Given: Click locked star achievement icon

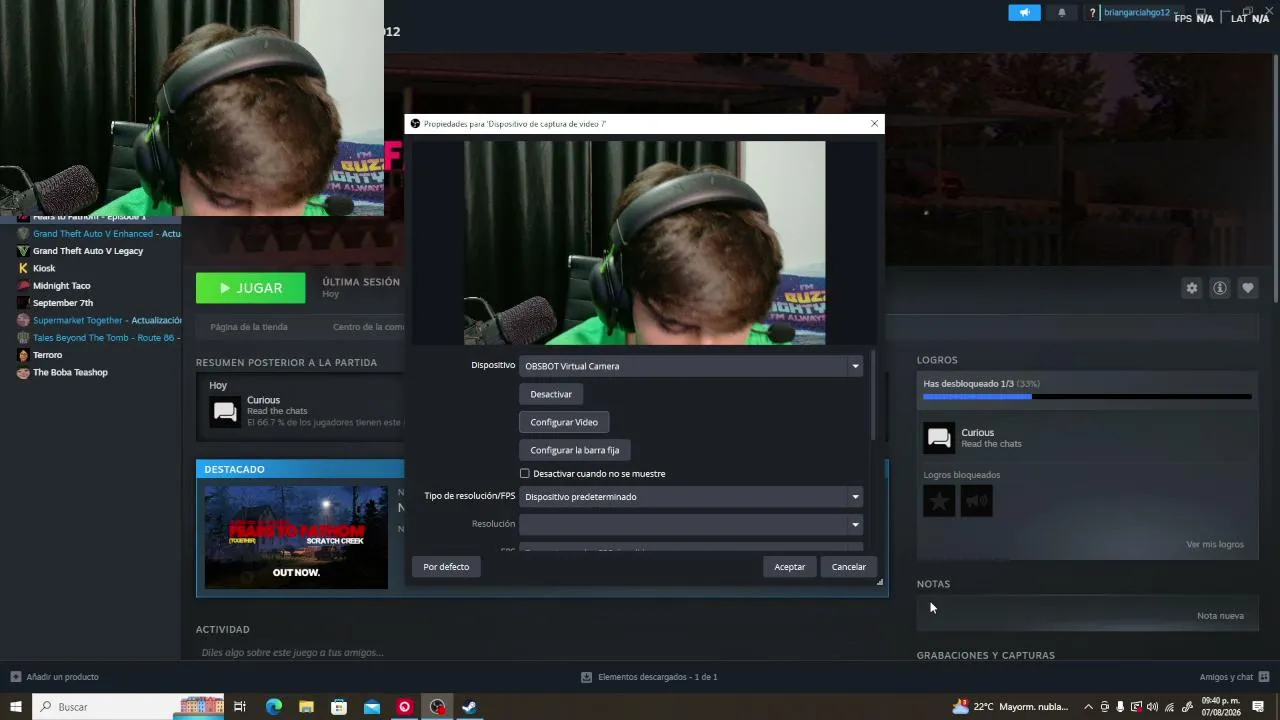Looking at the screenshot, I should point(939,501).
